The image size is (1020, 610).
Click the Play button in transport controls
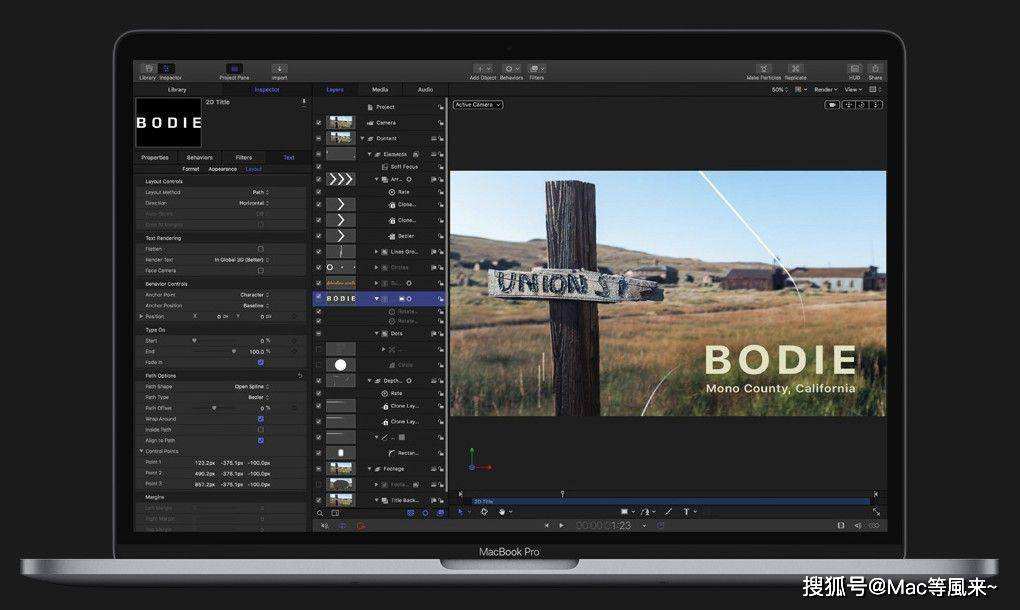561,525
